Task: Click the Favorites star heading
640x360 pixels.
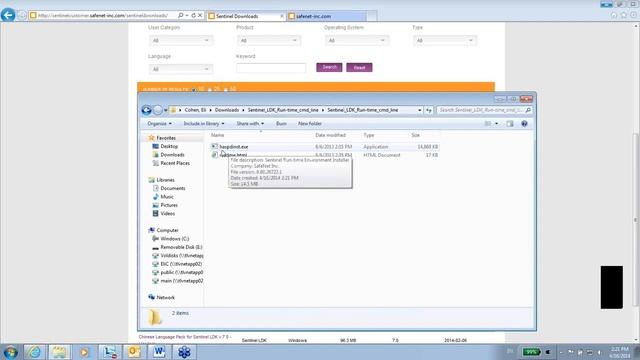Action: coord(166,138)
